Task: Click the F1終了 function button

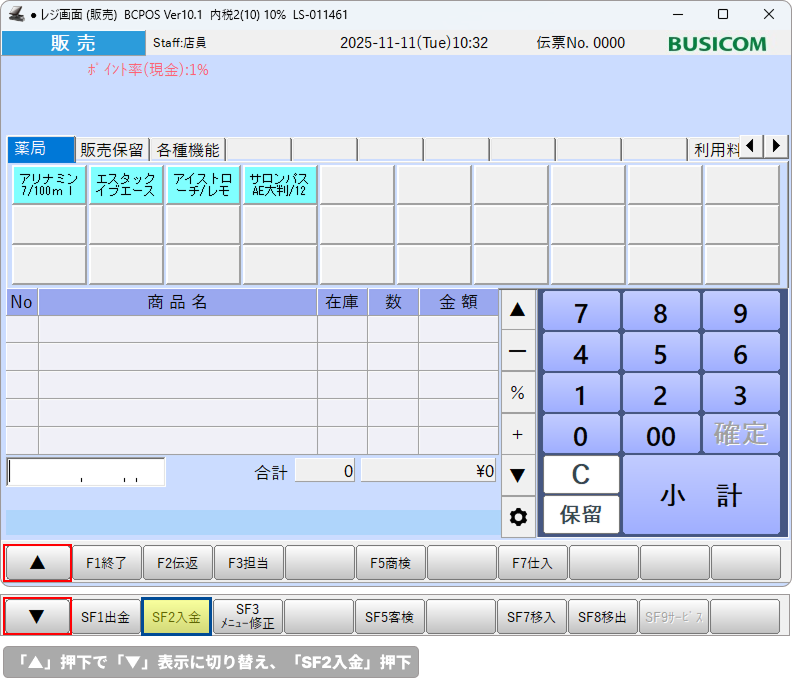Action: click(x=106, y=563)
